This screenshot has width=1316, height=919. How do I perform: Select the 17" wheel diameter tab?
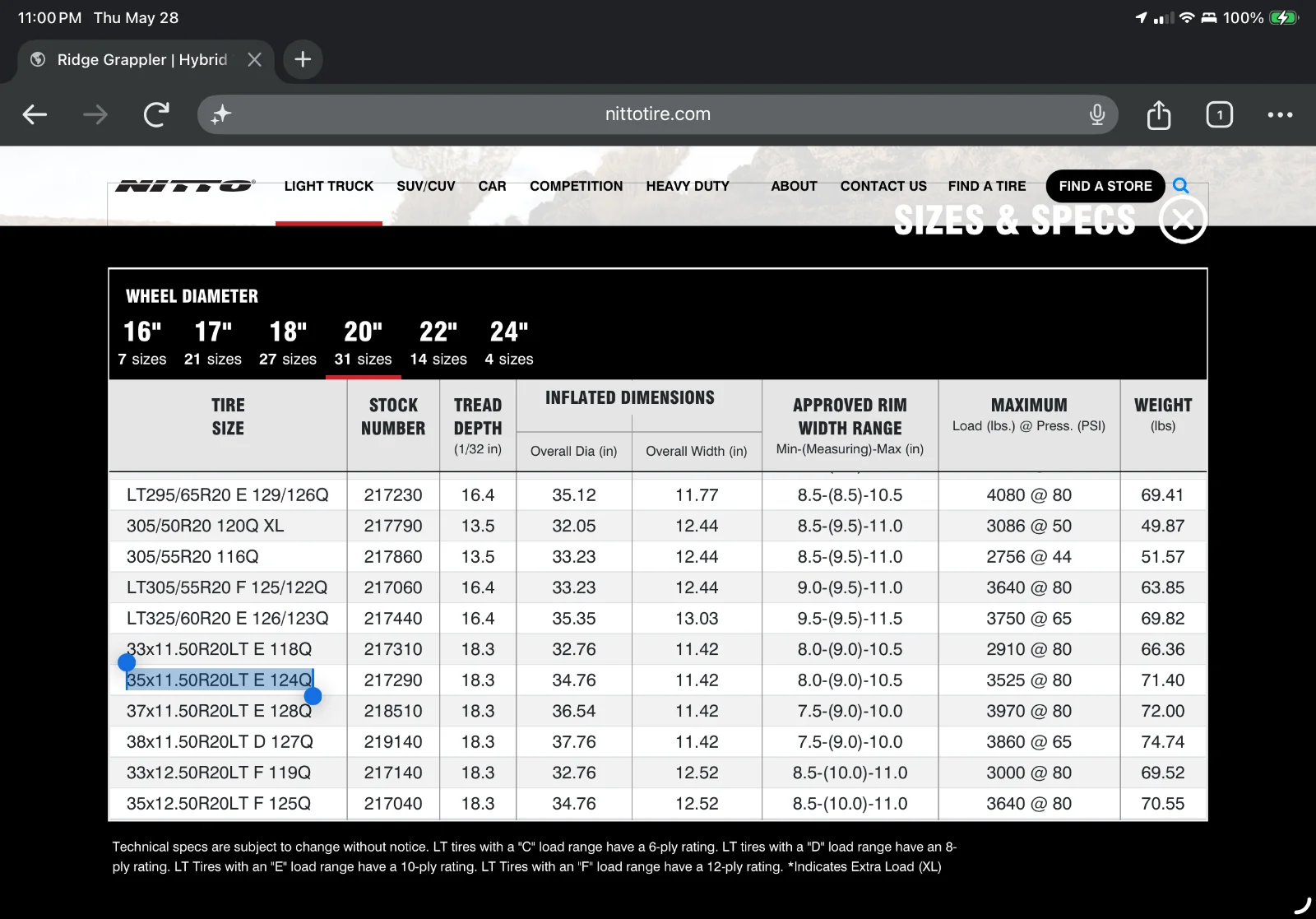coord(213,342)
